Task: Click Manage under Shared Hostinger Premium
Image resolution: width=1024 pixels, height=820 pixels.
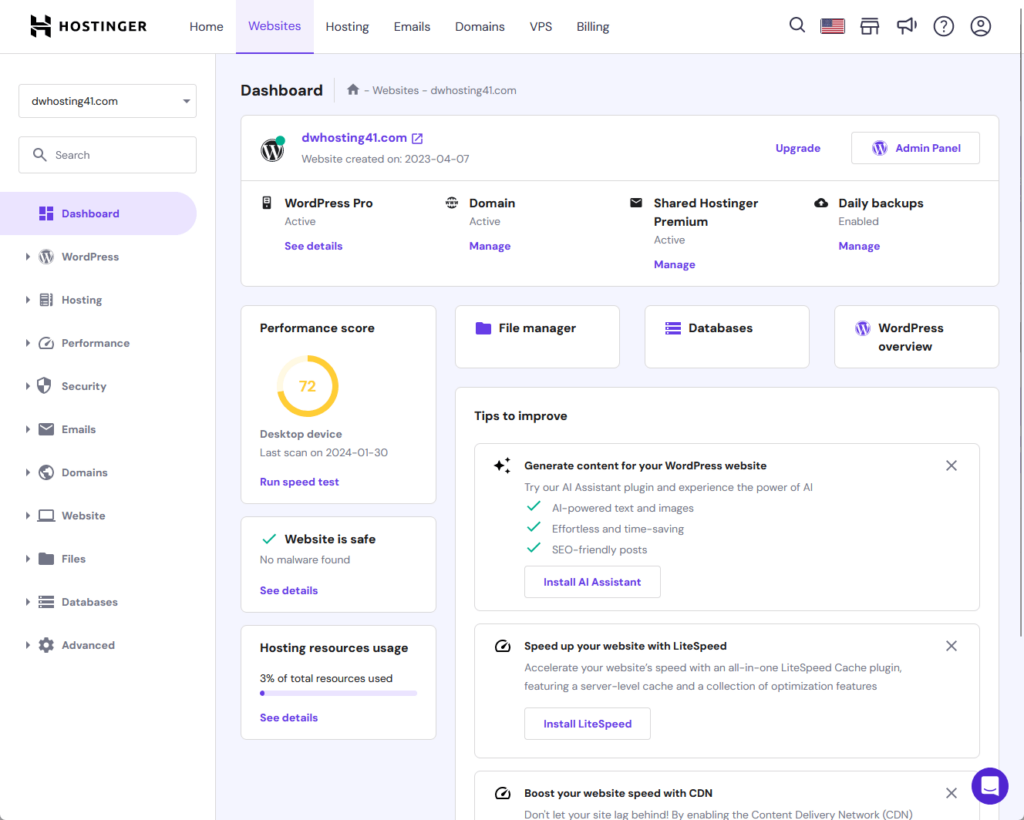Action: tap(674, 264)
